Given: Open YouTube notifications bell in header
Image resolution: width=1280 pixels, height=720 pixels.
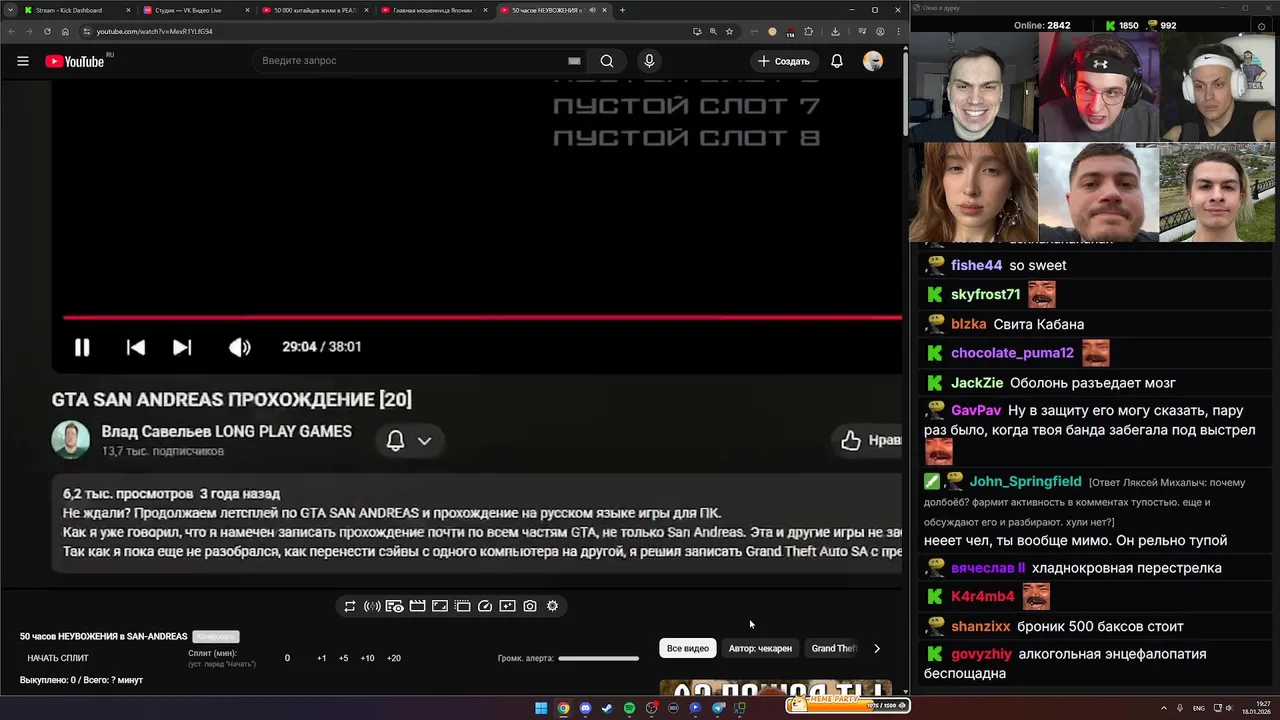Looking at the screenshot, I should pos(837,61).
